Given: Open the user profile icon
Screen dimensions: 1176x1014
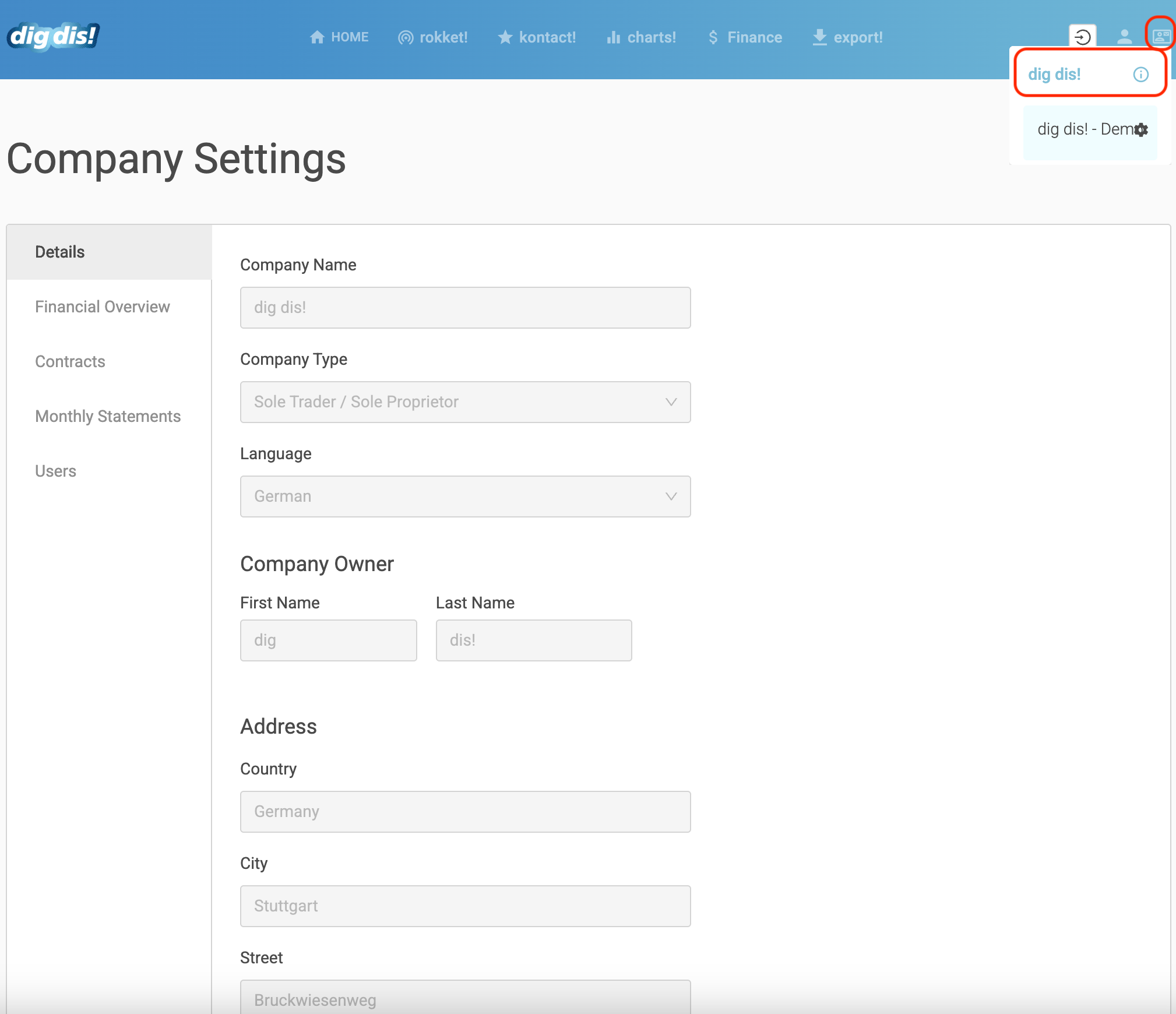Looking at the screenshot, I should pos(1124,37).
